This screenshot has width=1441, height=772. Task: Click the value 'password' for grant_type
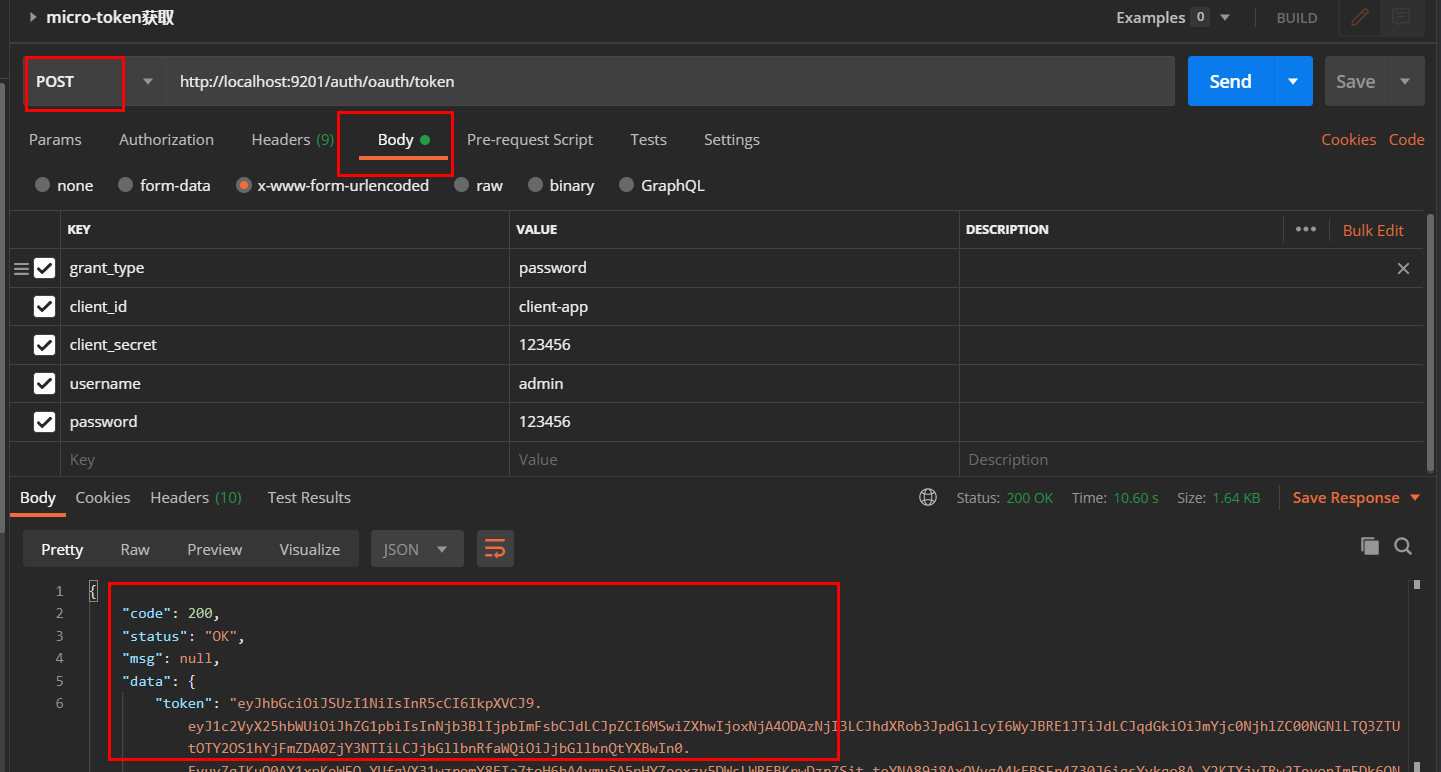553,268
